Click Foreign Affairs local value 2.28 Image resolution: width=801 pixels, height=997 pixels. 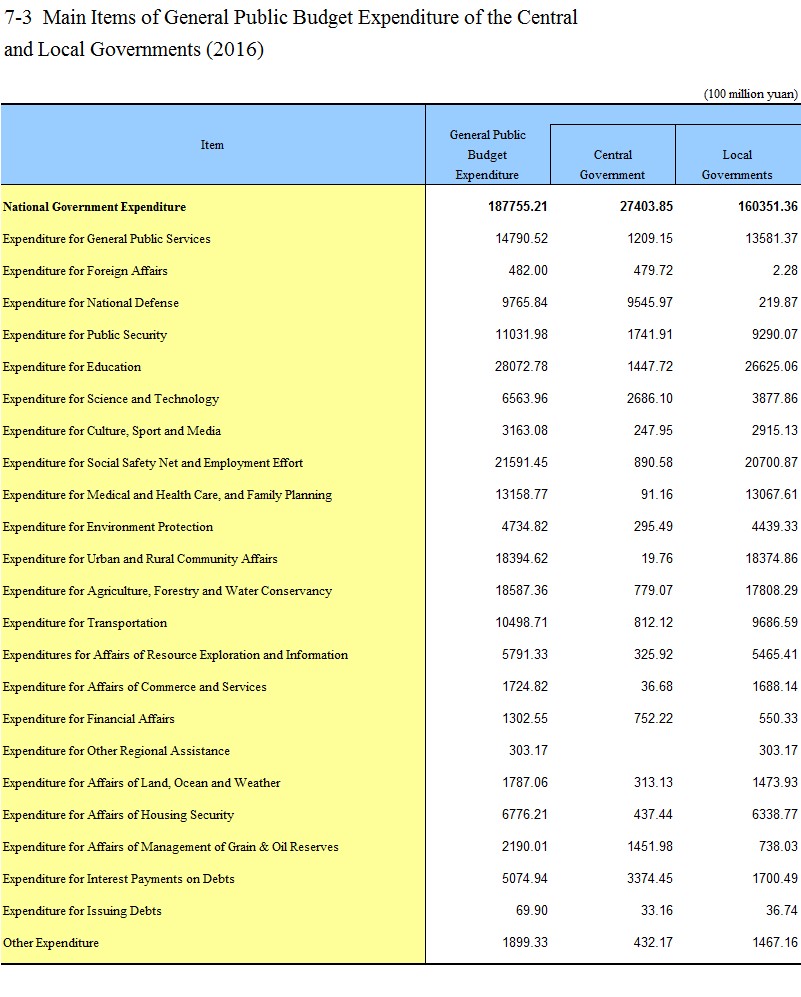point(785,270)
